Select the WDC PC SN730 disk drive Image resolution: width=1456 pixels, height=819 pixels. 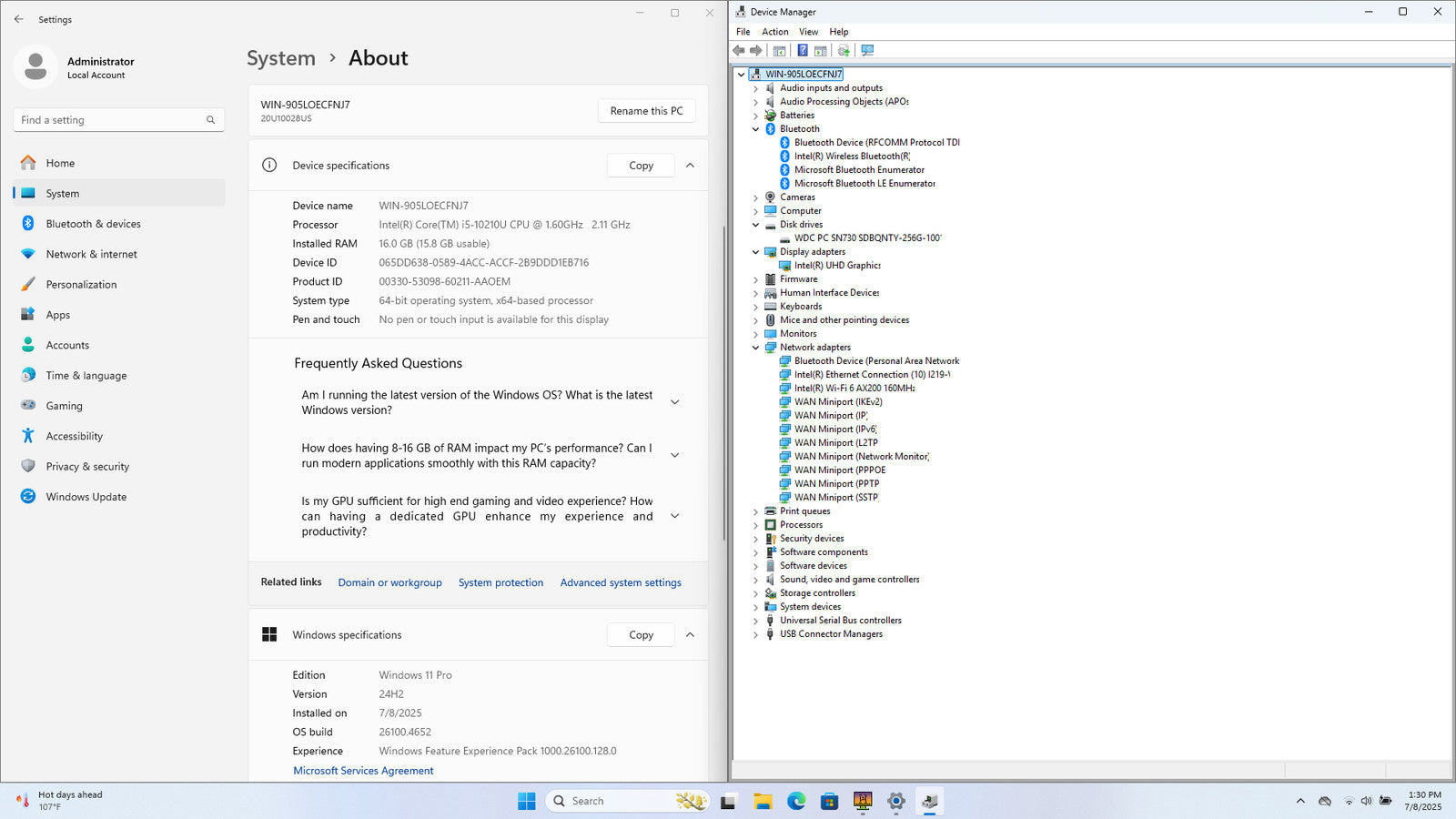(866, 238)
